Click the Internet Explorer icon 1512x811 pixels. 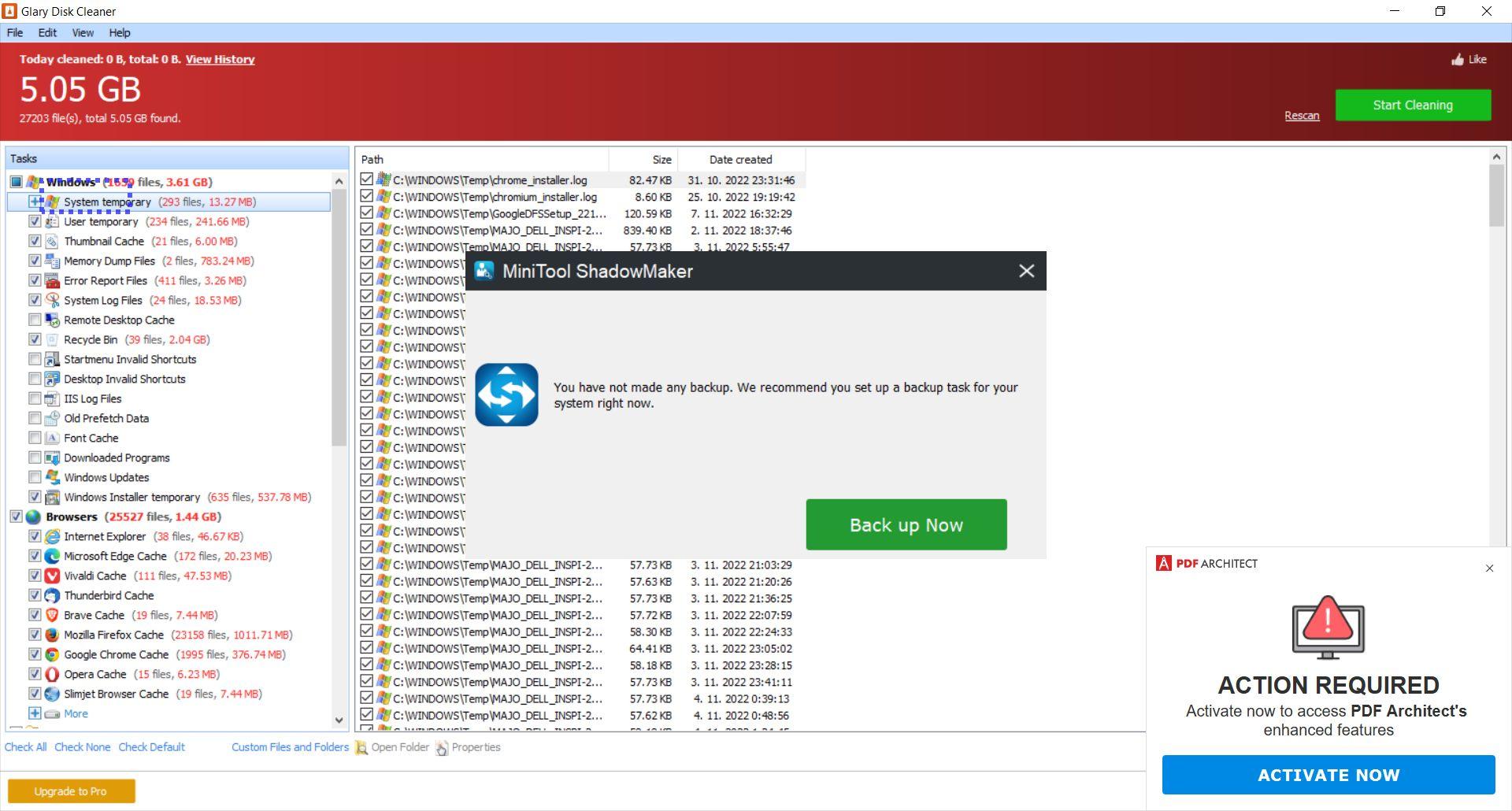pyautogui.click(x=52, y=537)
